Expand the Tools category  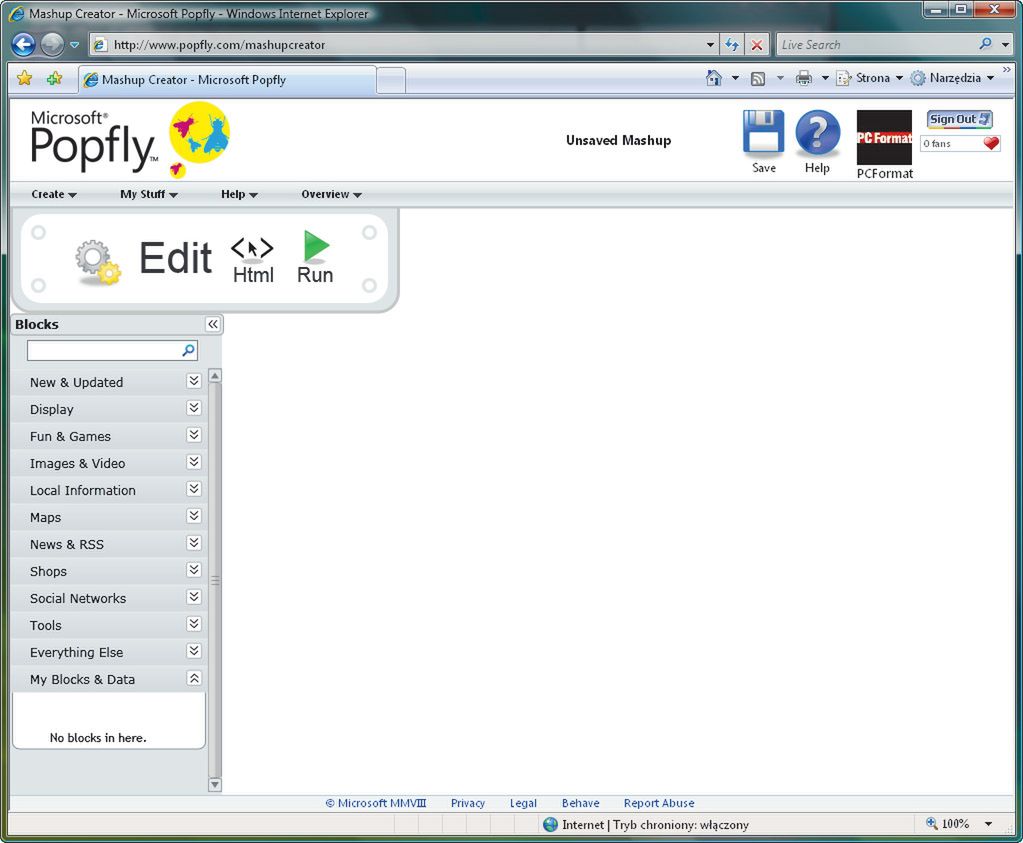tap(194, 624)
